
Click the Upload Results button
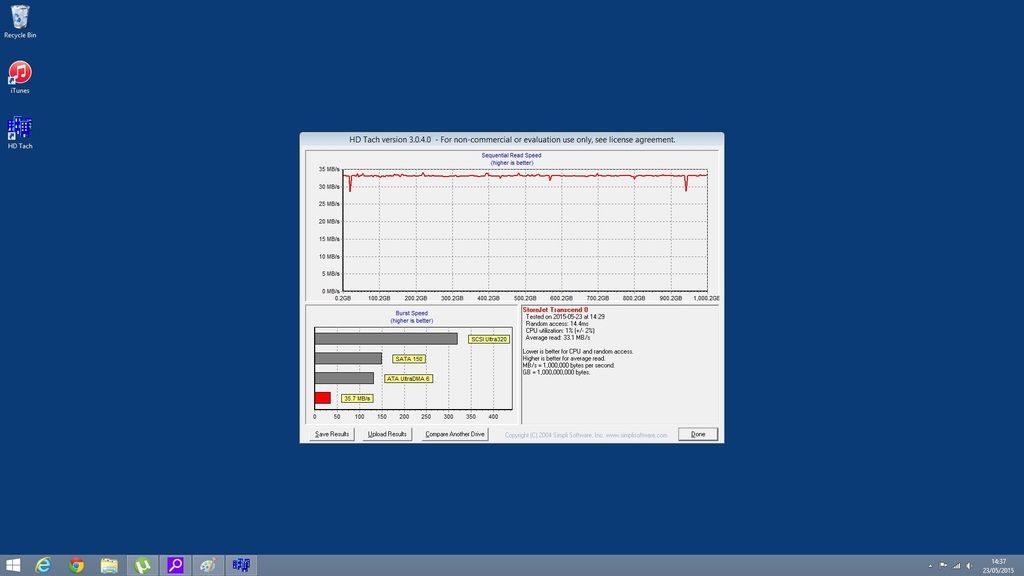(387, 434)
